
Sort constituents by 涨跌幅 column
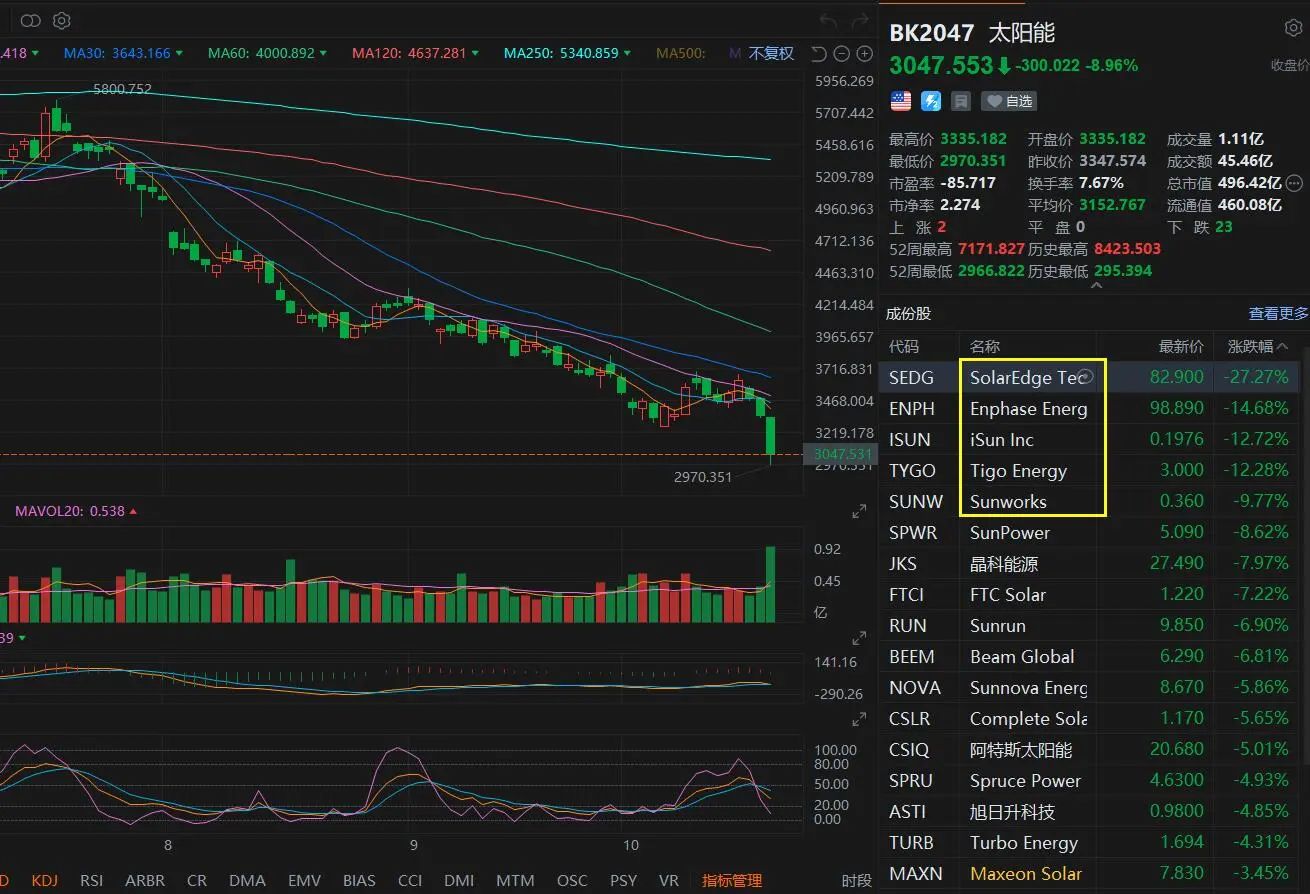click(1256, 346)
